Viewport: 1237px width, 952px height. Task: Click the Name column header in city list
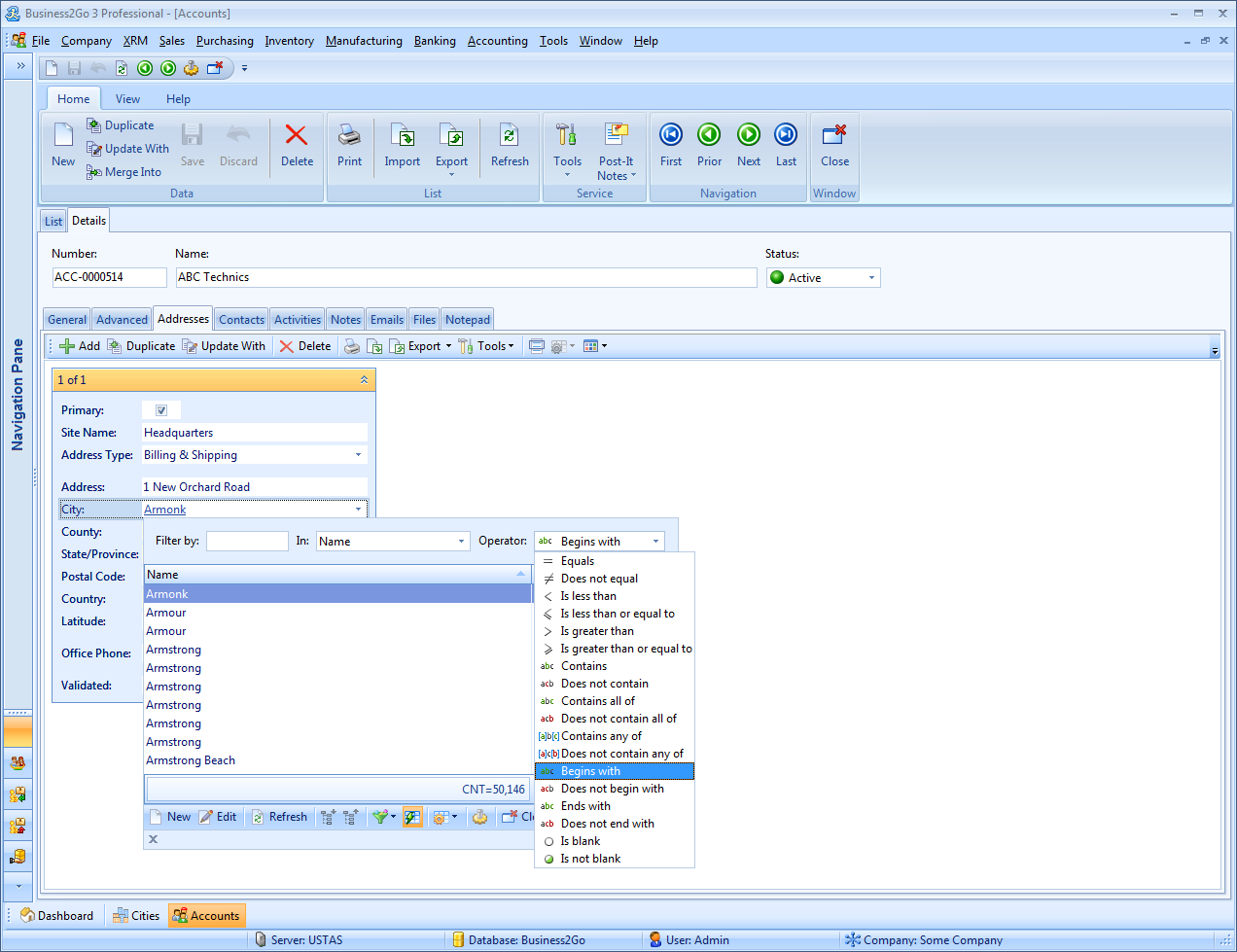point(337,575)
